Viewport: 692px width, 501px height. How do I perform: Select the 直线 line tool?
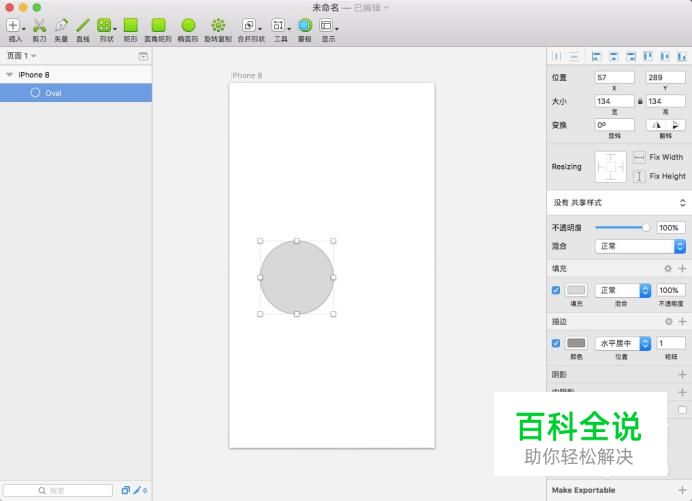click(x=83, y=25)
